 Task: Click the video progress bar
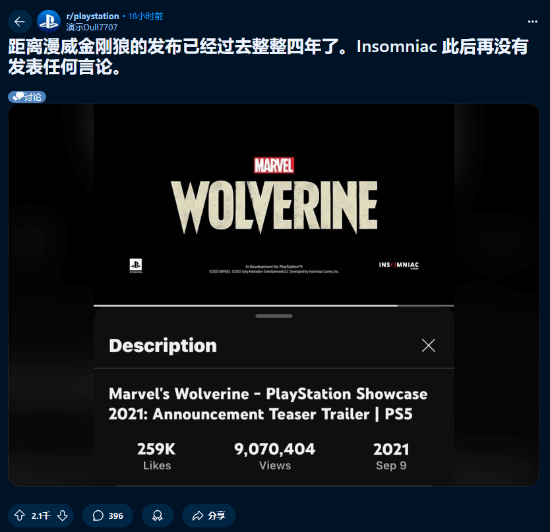coord(274,306)
